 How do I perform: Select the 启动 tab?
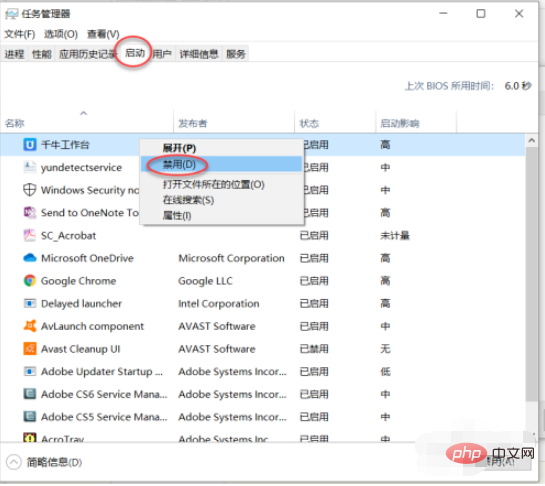point(135,53)
